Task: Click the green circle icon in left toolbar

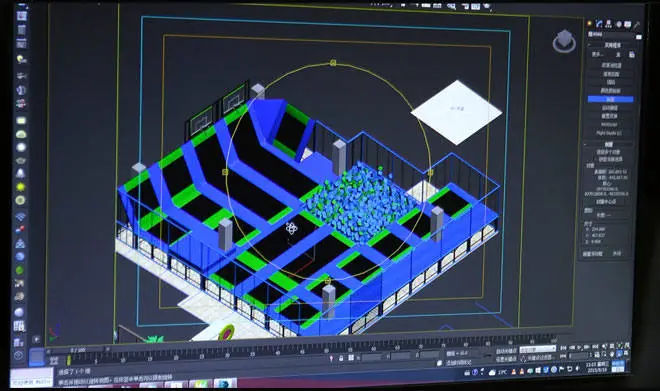Action: click(19, 270)
